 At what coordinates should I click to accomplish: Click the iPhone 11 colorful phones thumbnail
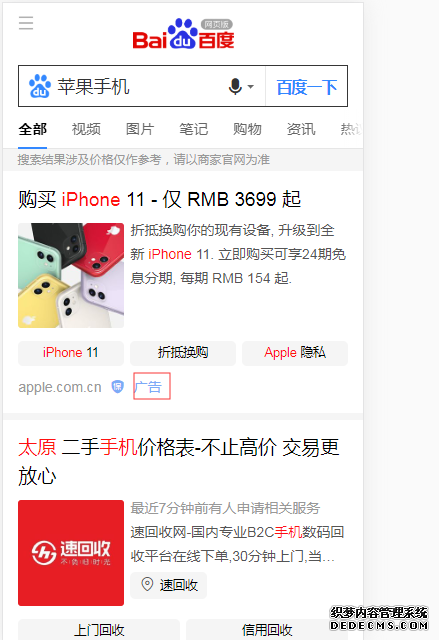click(x=71, y=275)
